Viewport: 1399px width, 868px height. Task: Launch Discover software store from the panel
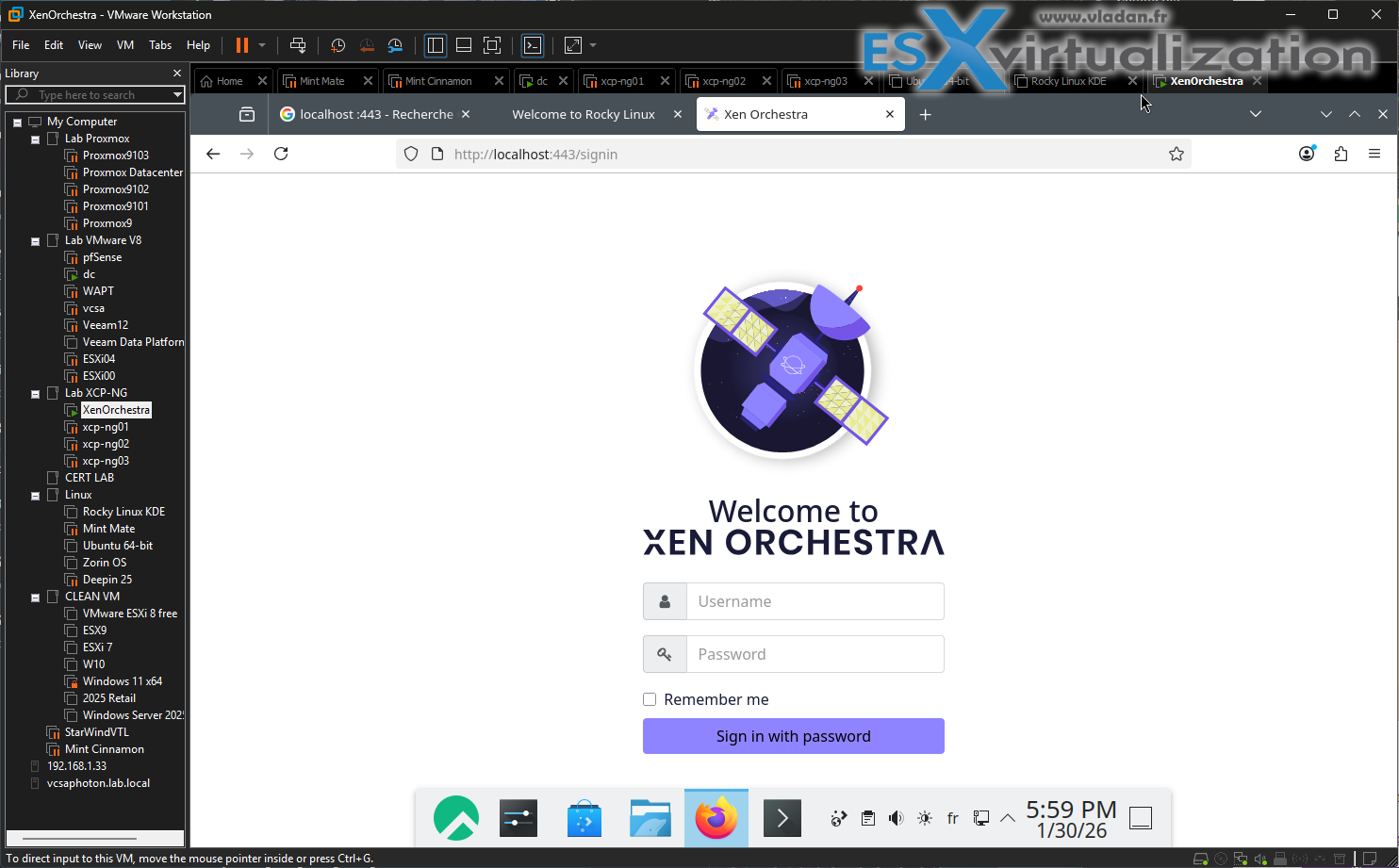click(584, 818)
